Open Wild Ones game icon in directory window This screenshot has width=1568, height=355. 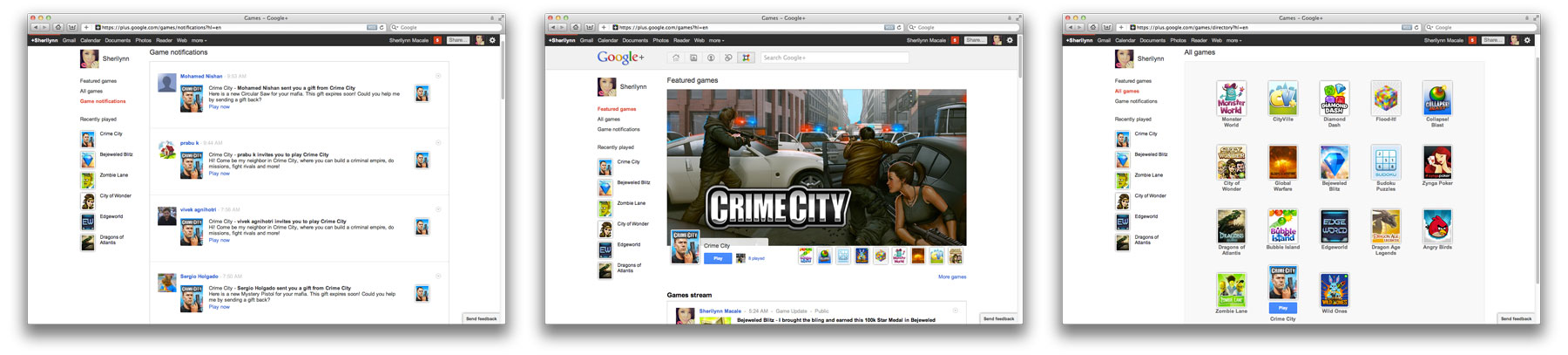(1334, 290)
